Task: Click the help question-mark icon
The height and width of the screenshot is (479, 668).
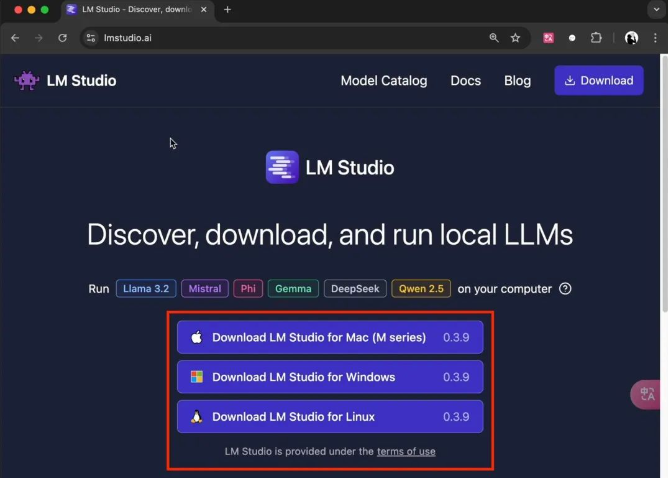Action: tap(565, 289)
